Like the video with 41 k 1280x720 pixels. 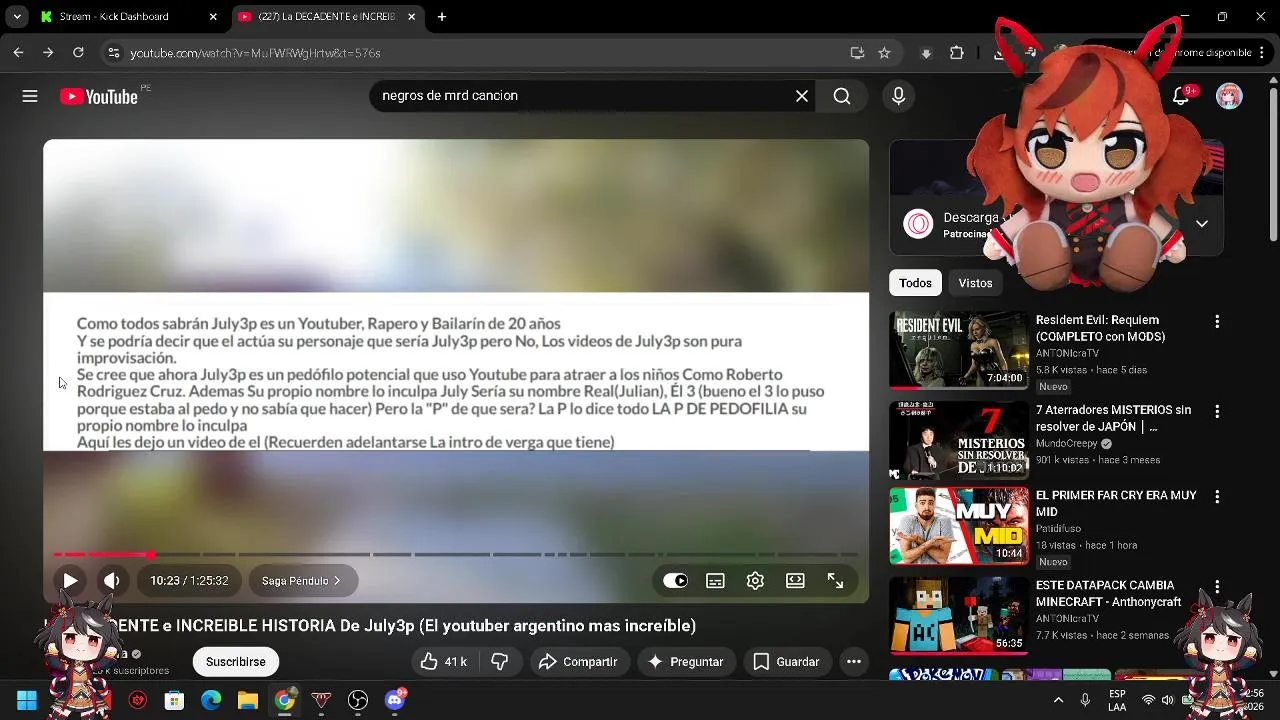click(x=443, y=662)
